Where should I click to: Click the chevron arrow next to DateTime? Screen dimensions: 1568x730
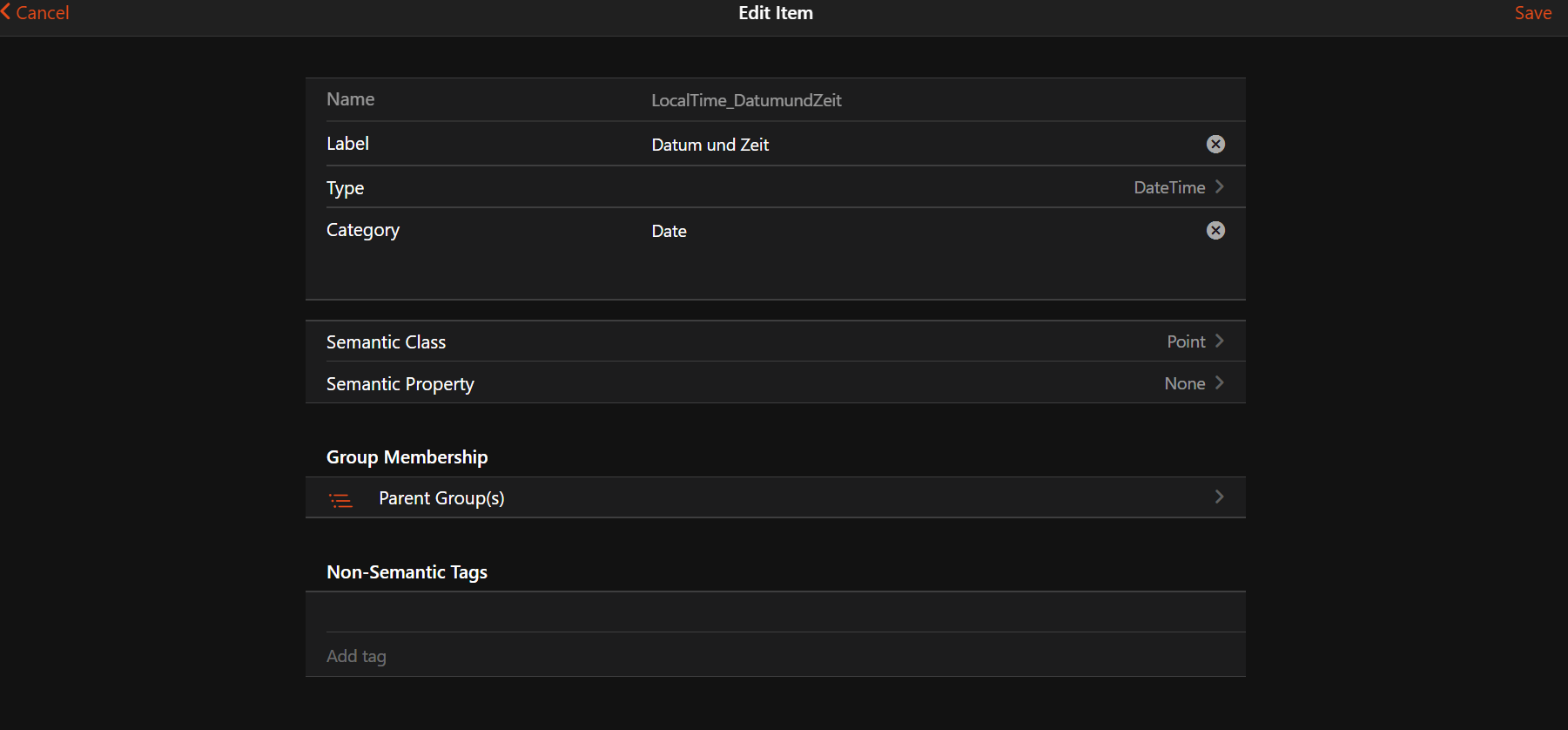click(x=1220, y=187)
